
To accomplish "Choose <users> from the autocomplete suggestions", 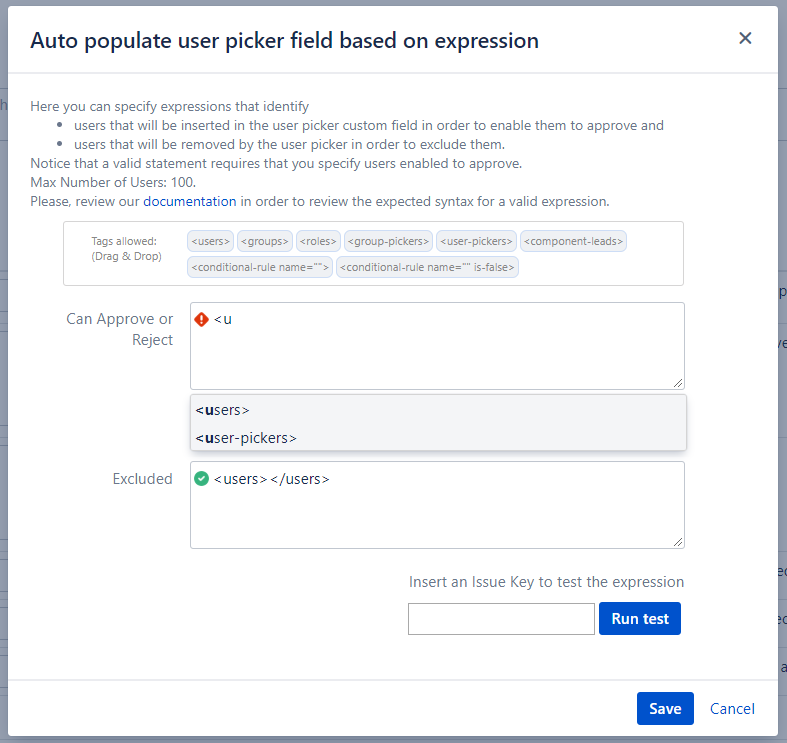I will coord(223,410).
